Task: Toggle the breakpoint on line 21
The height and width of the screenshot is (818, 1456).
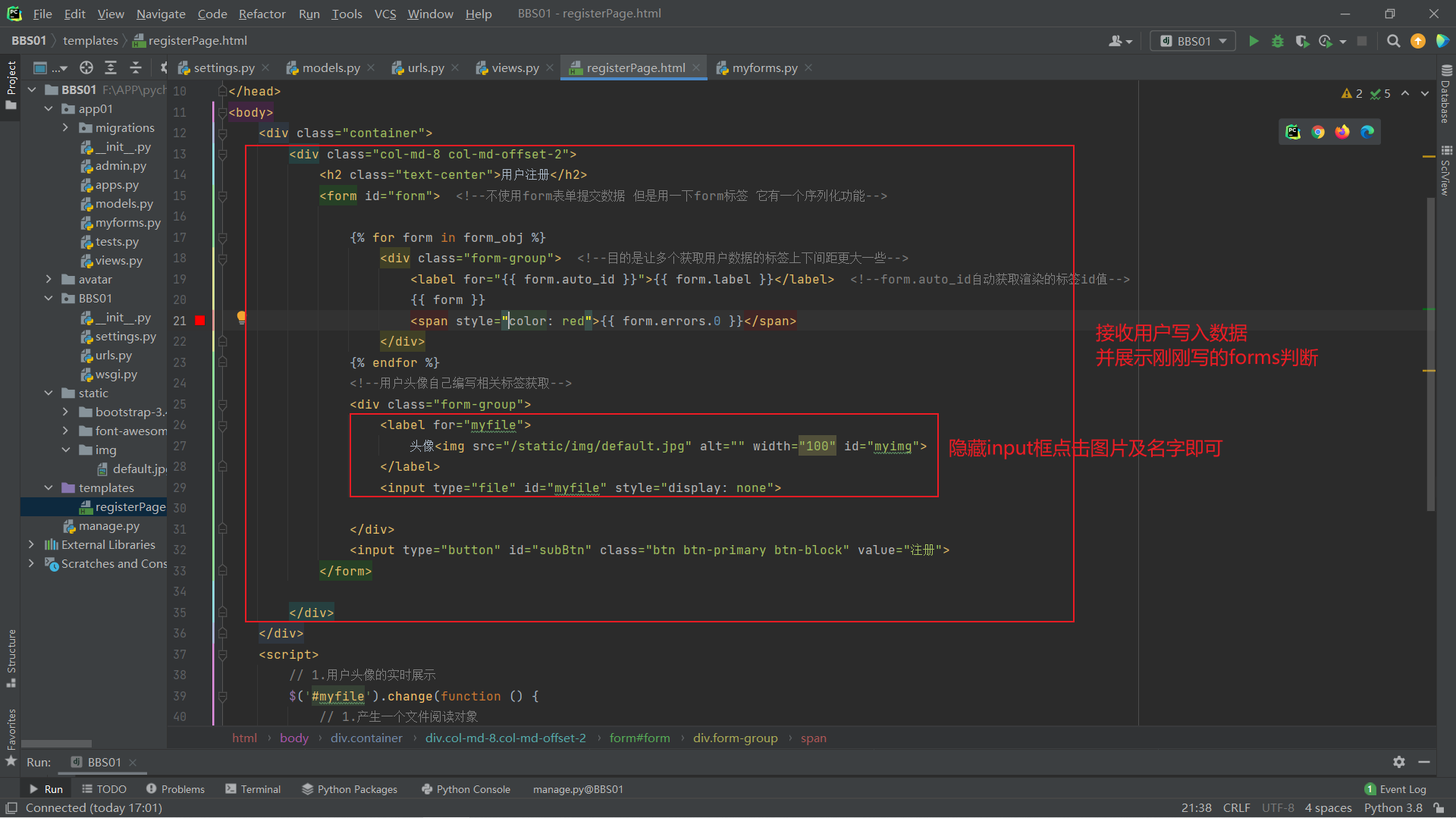Action: pyautogui.click(x=200, y=321)
